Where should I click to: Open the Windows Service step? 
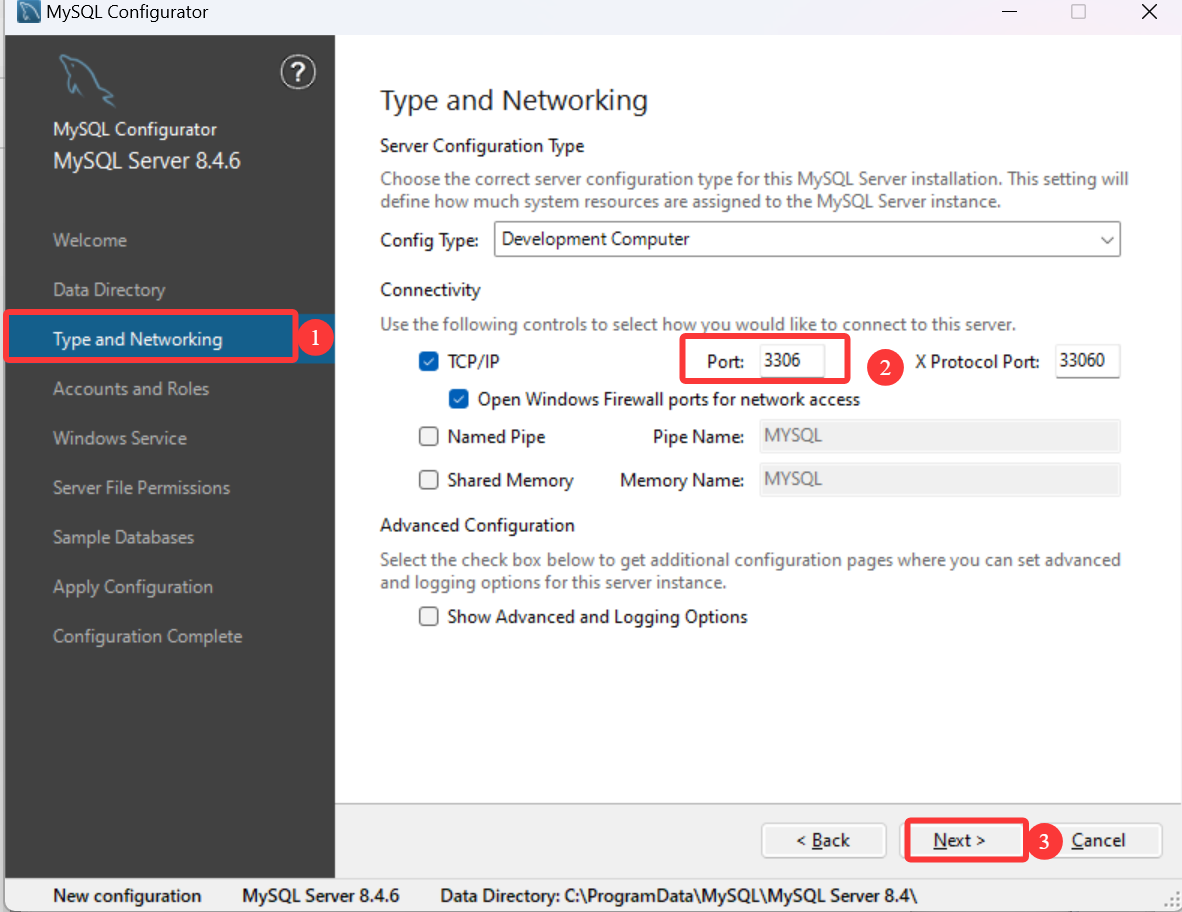click(120, 438)
